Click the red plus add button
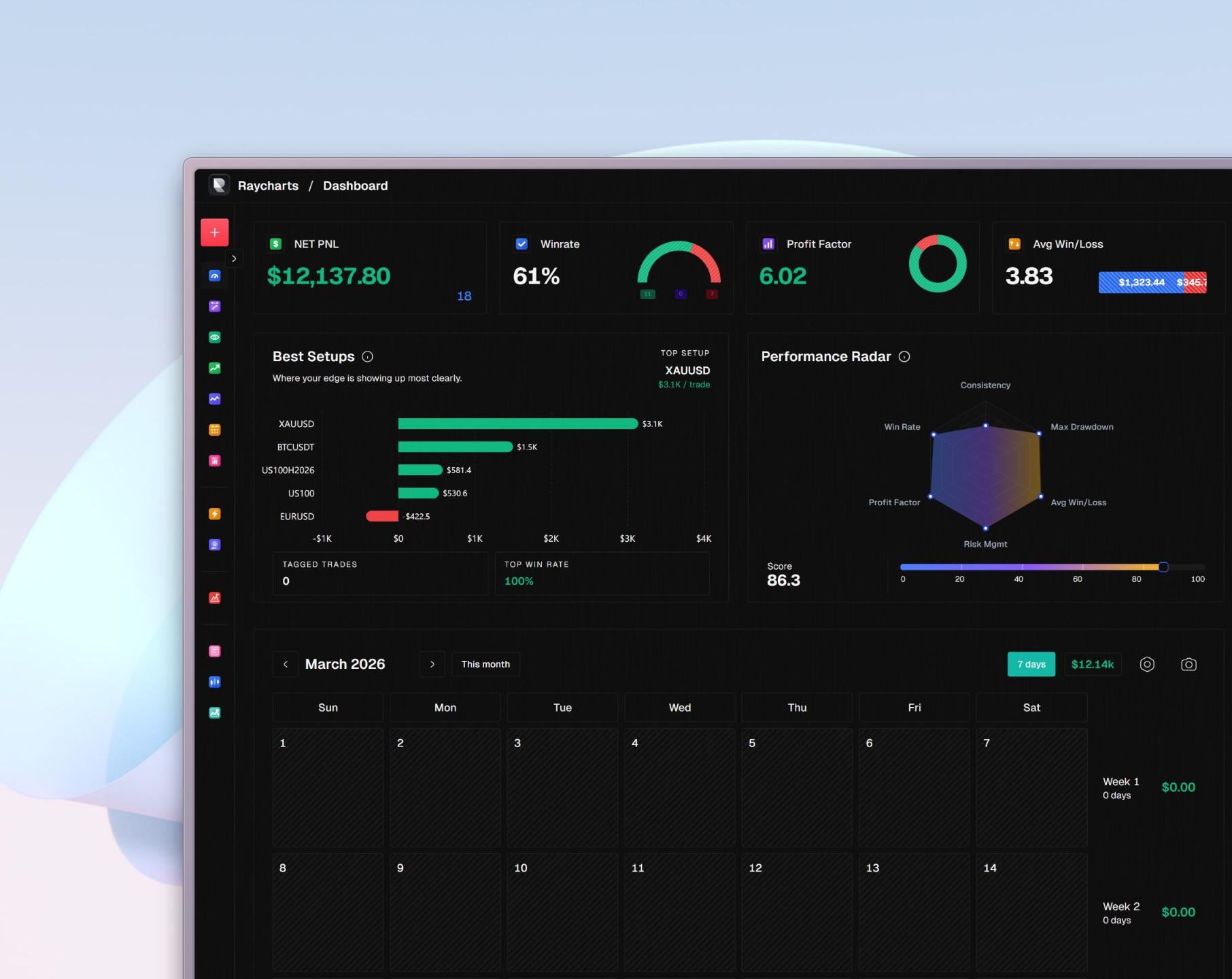Screen dimensions: 1232x979 pyautogui.click(x=214, y=233)
